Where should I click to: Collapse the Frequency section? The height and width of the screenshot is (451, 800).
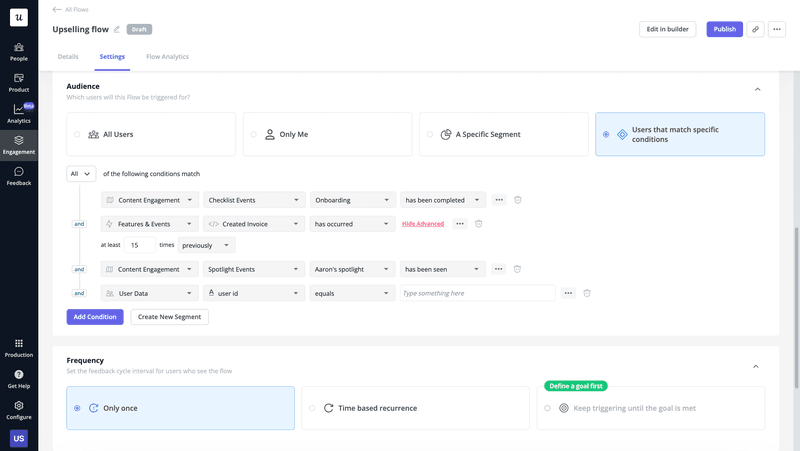(x=756, y=366)
